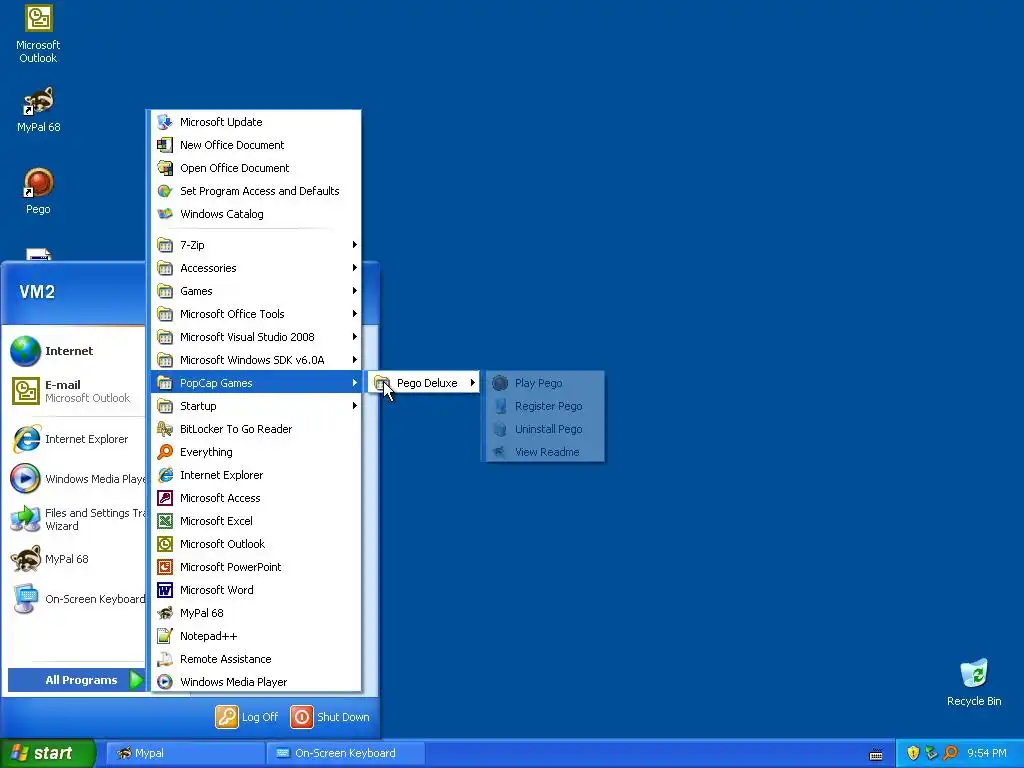The width and height of the screenshot is (1024, 768).
Task: Select the Recycle Bin desktop icon
Action: [x=974, y=682]
